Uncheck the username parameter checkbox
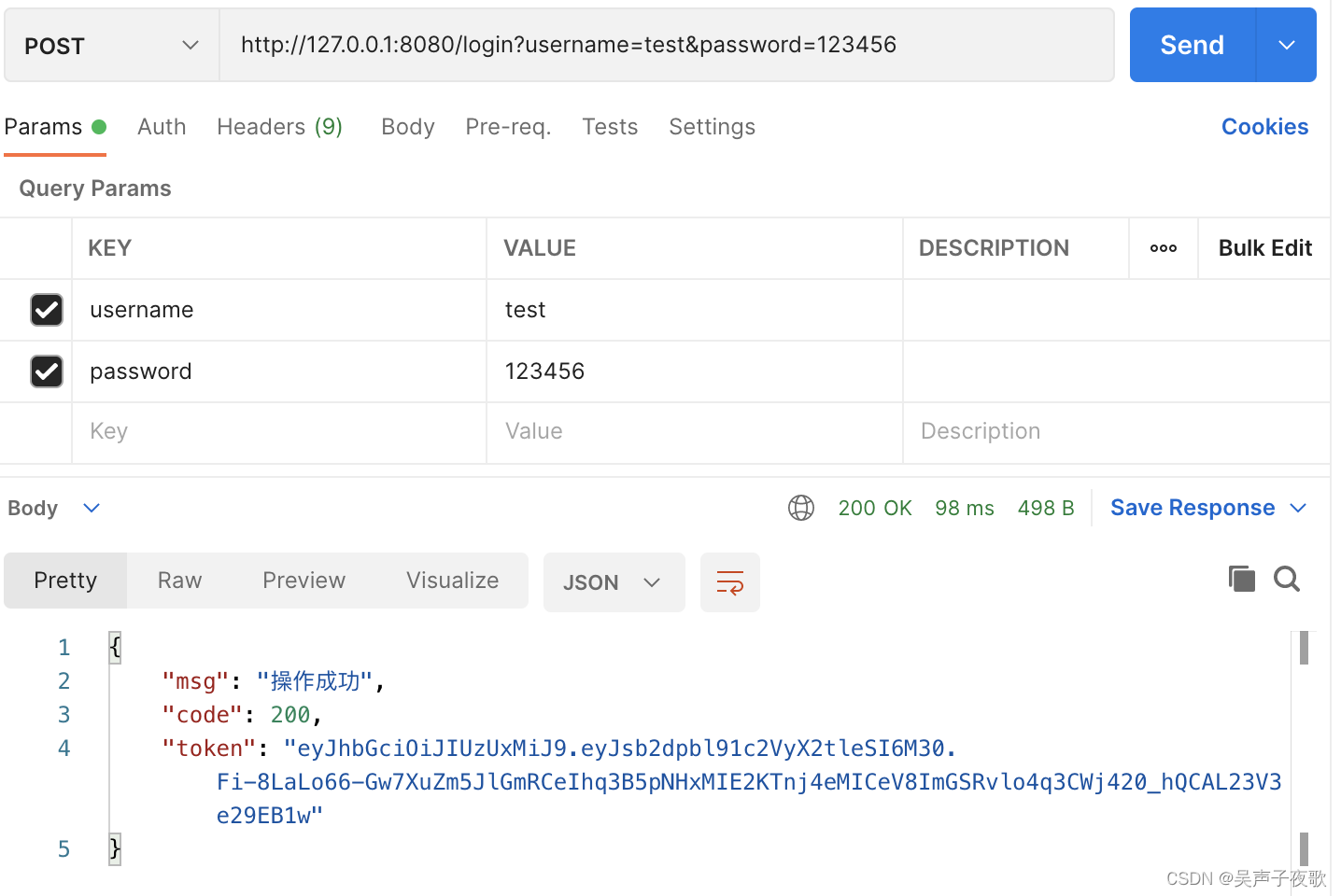Screen dimensions: 1341x896 (47, 310)
